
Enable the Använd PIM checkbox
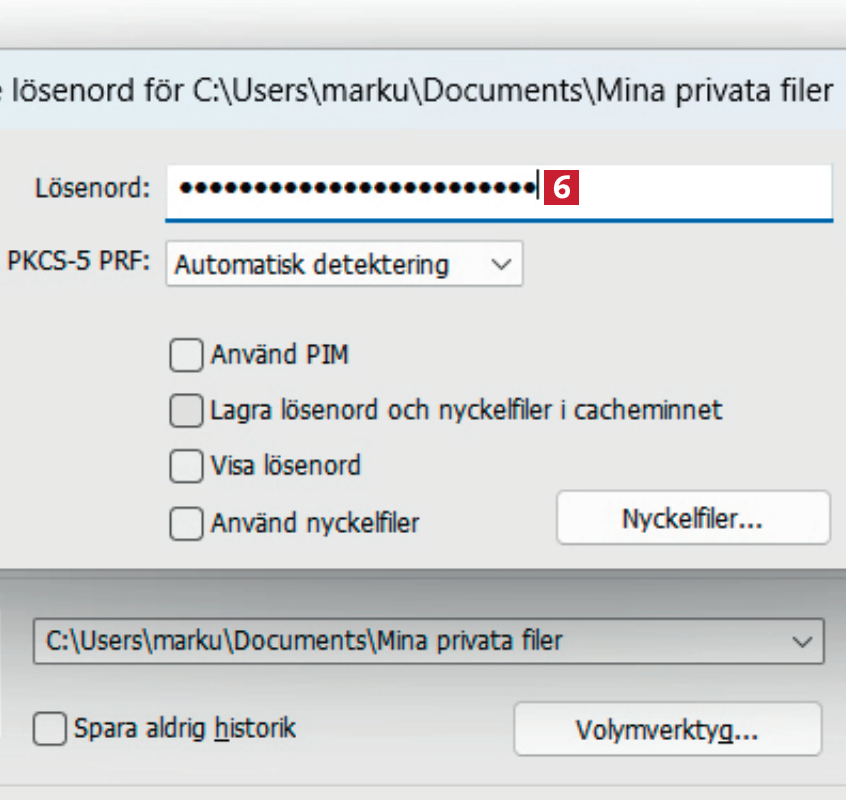coord(186,355)
